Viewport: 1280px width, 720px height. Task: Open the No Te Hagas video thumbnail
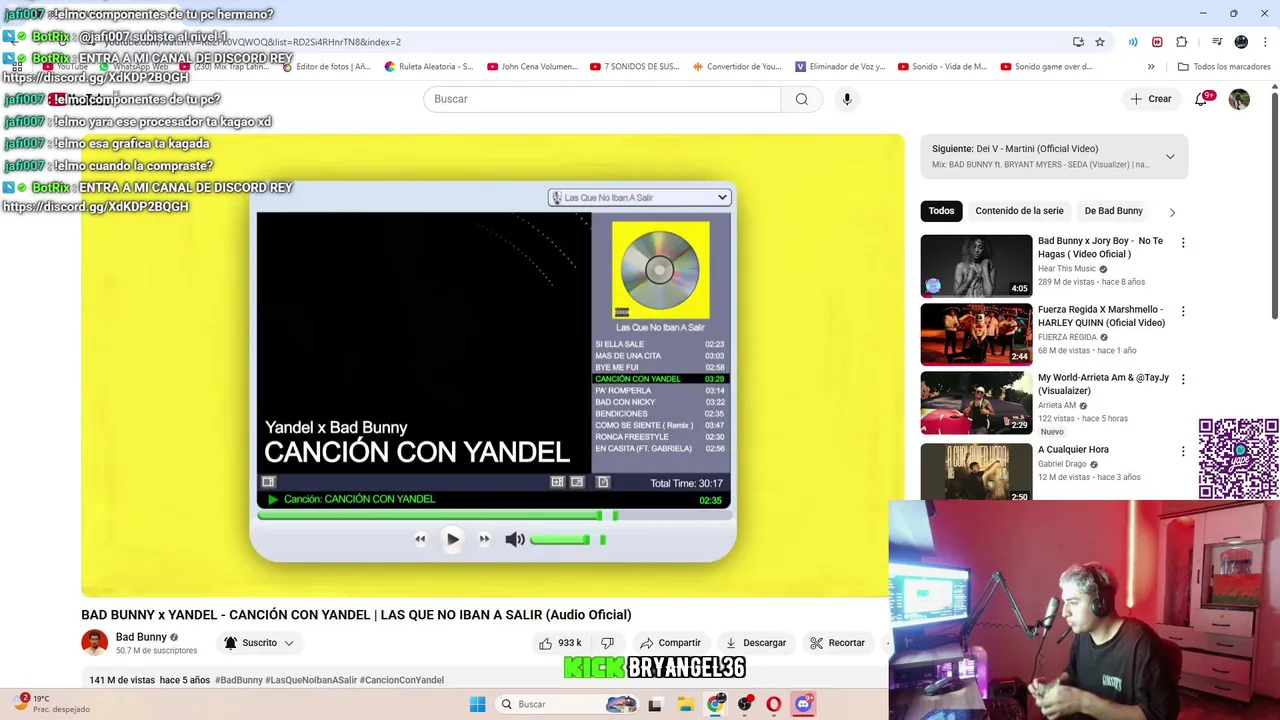point(976,266)
